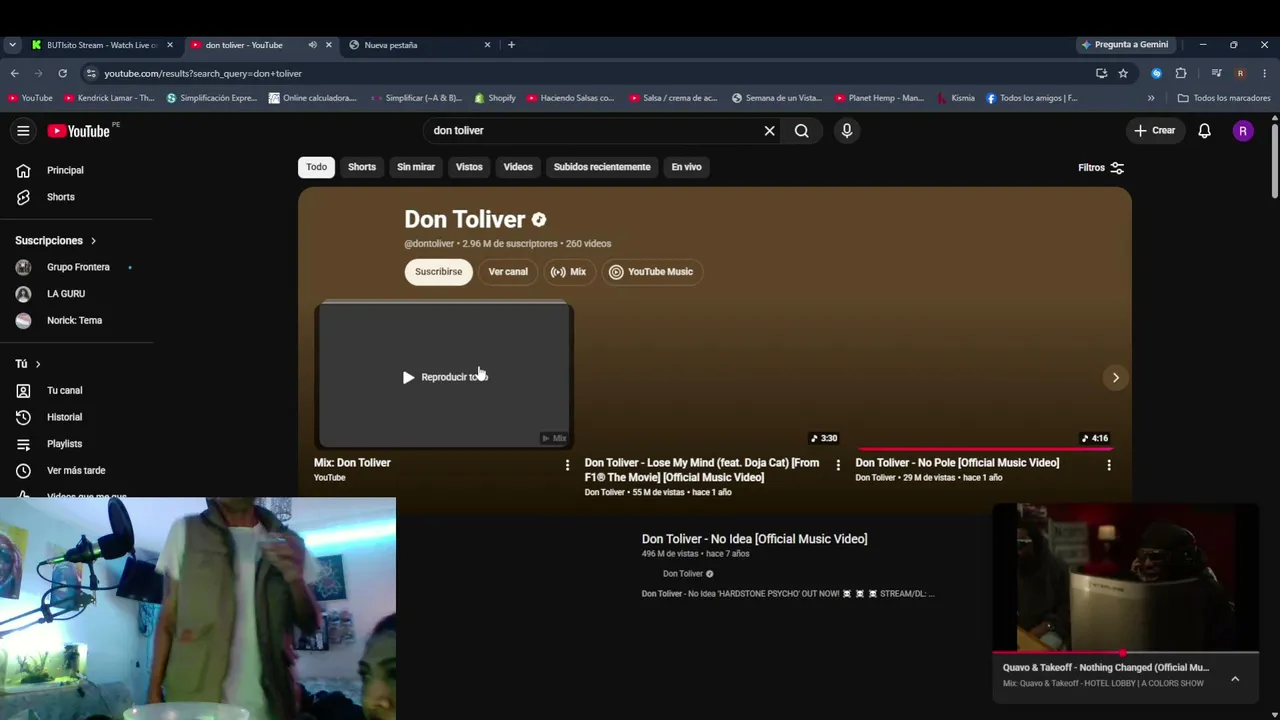The height and width of the screenshot is (720, 1280).
Task: Open the options menu for the Lose My Mind video
Action: pos(838,465)
